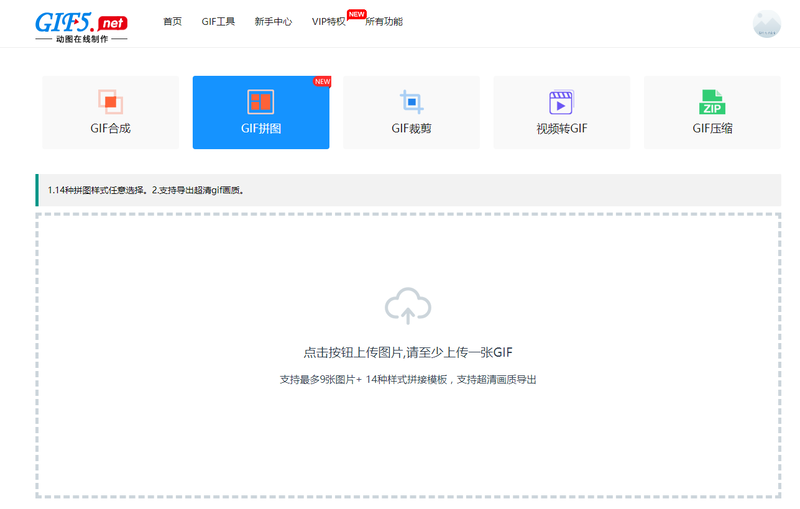Open VIP特权 navigation item
This screenshot has height=509, width=800.
[329, 21]
